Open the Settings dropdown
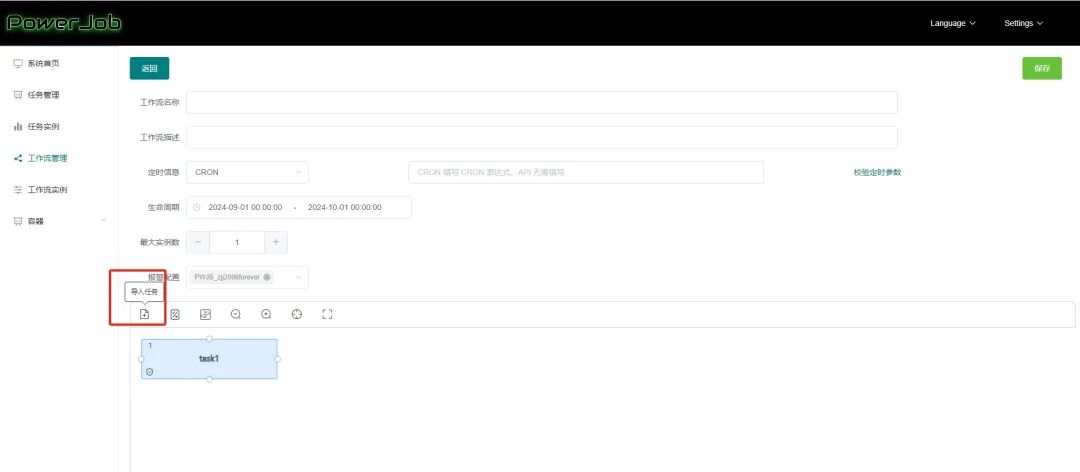Viewport: 1080px width, 472px height. pos(1024,23)
